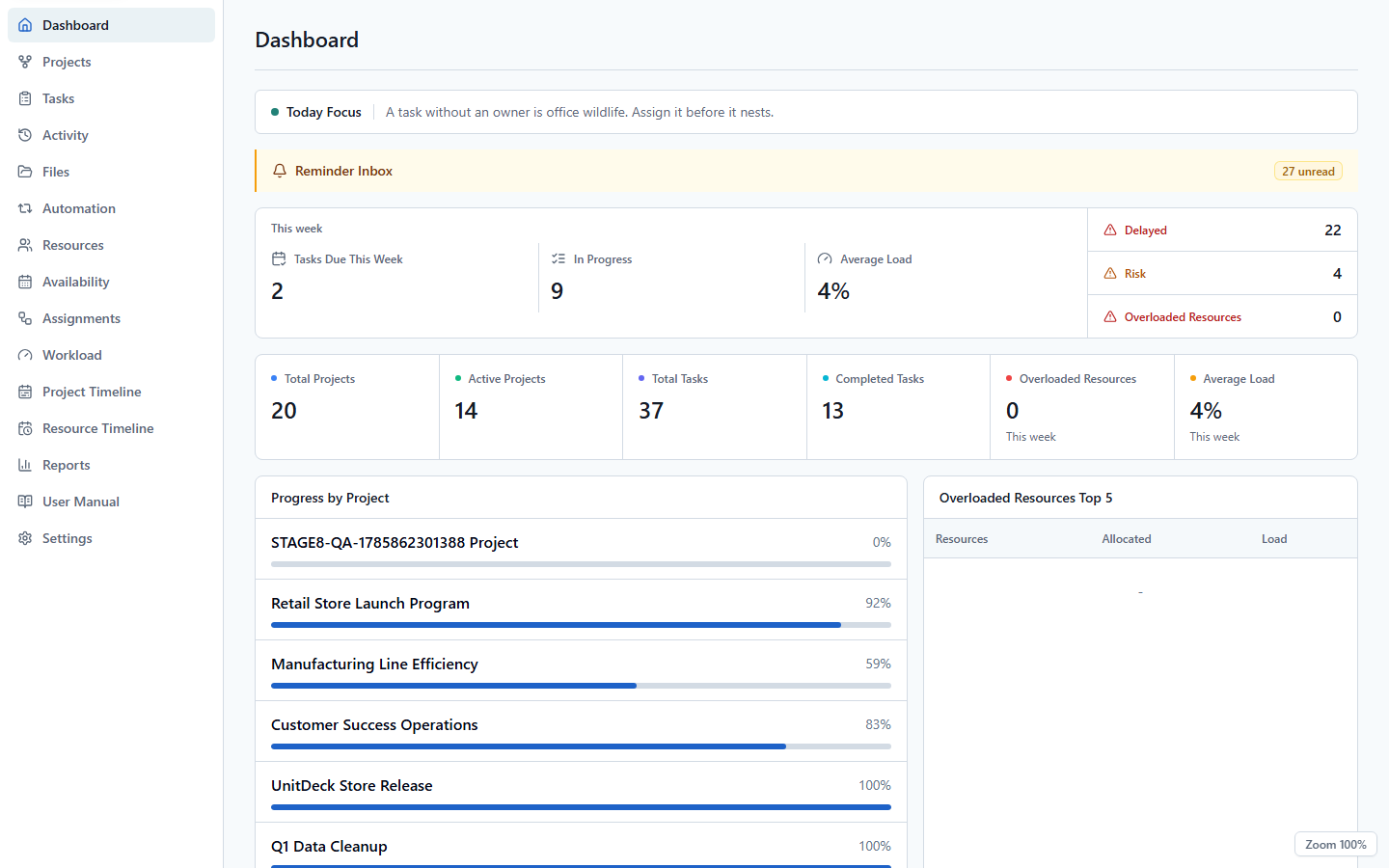1389x868 pixels.
Task: Click the Availability calendar icon
Action: [x=25, y=282]
